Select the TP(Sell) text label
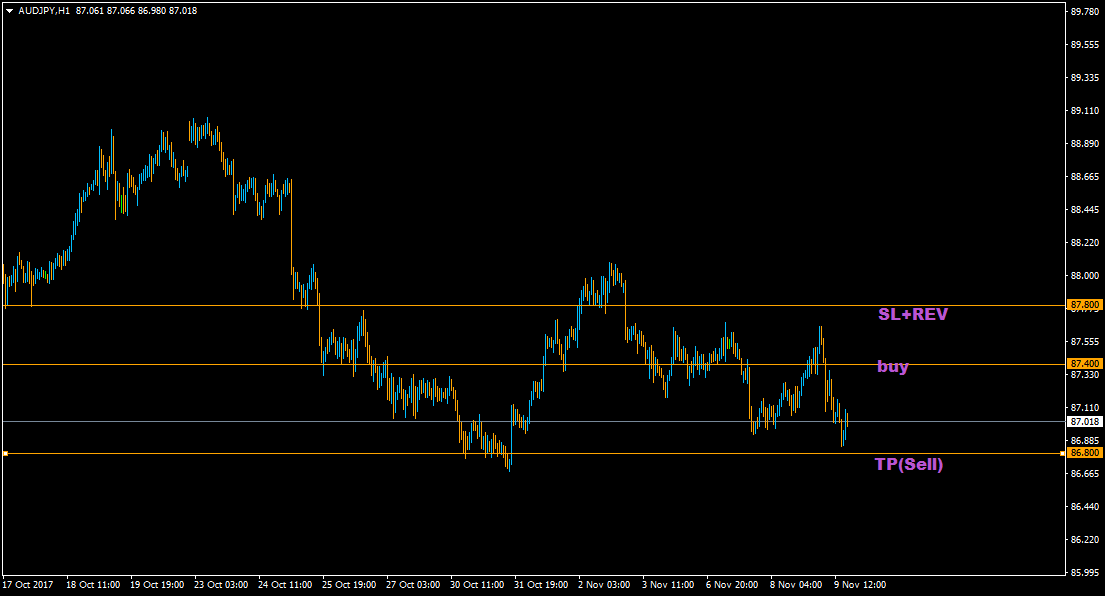Screen dimensions: 1105x596 909,464
